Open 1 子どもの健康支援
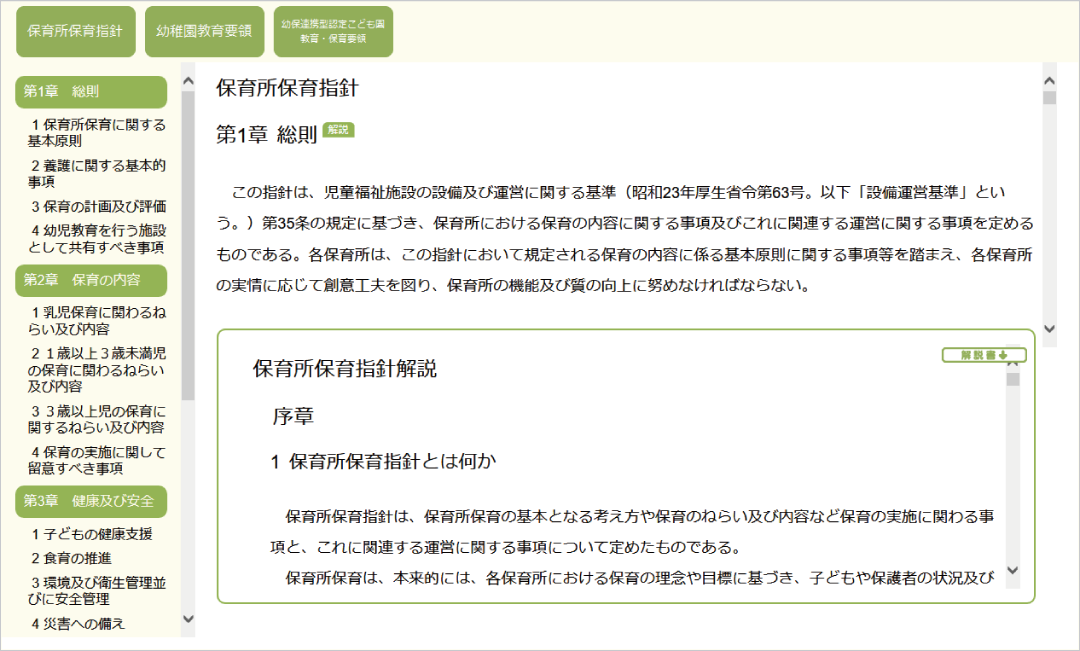1080x651 pixels. [92, 534]
